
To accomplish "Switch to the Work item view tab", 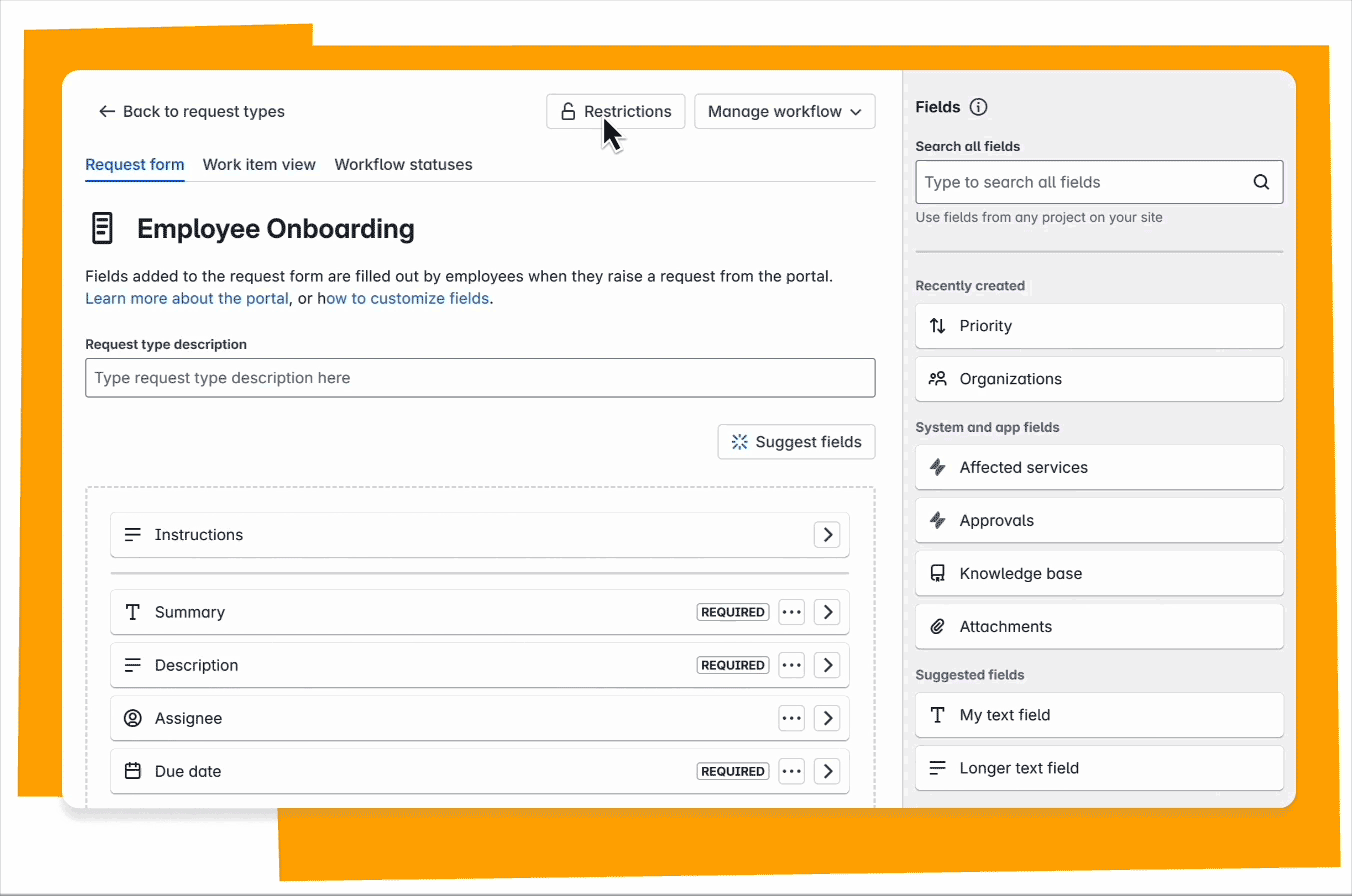I will click(x=259, y=164).
